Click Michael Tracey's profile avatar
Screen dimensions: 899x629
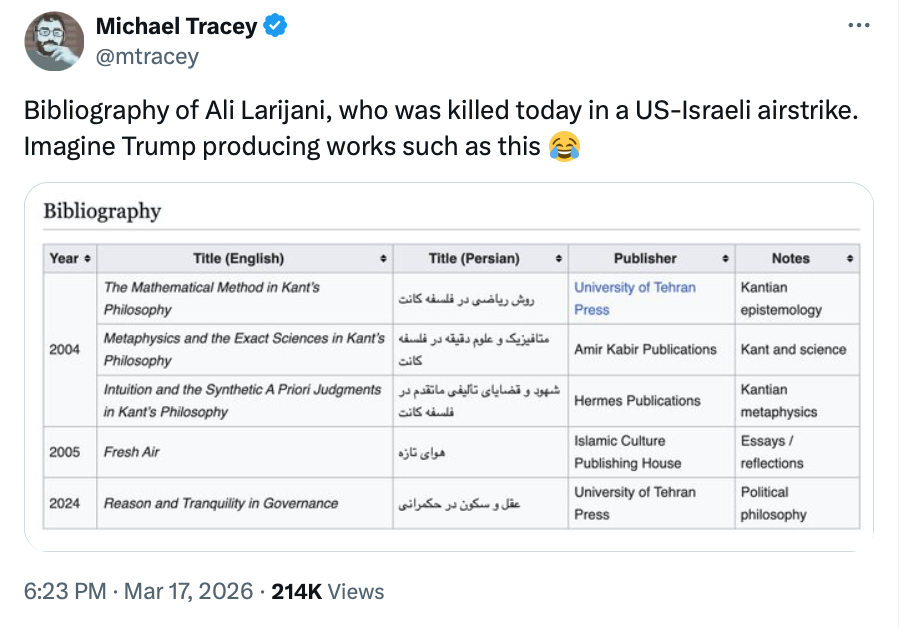click(x=54, y=41)
